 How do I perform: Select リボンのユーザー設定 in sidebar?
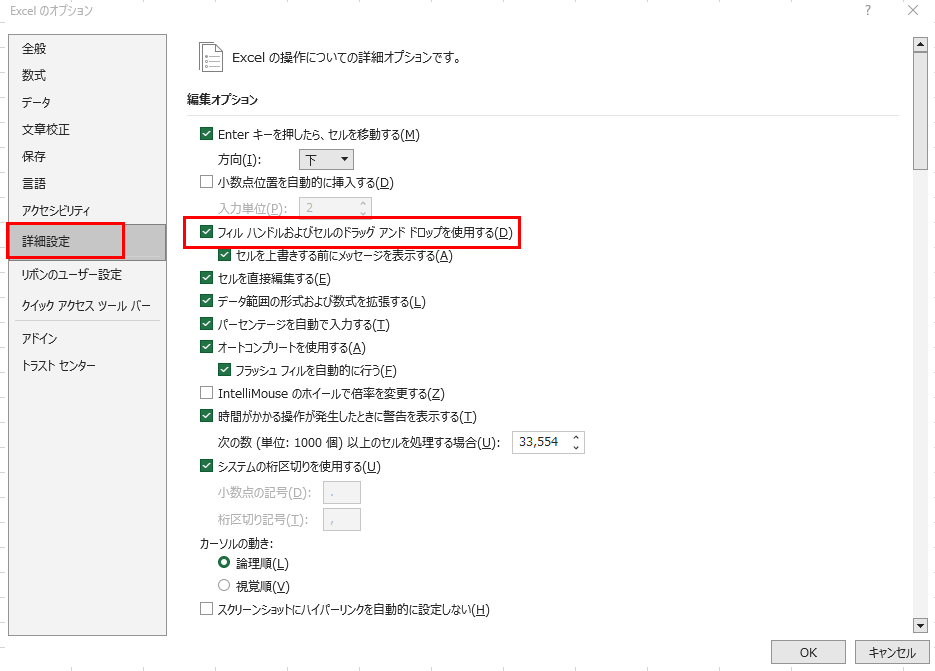pyautogui.click(x=71, y=275)
